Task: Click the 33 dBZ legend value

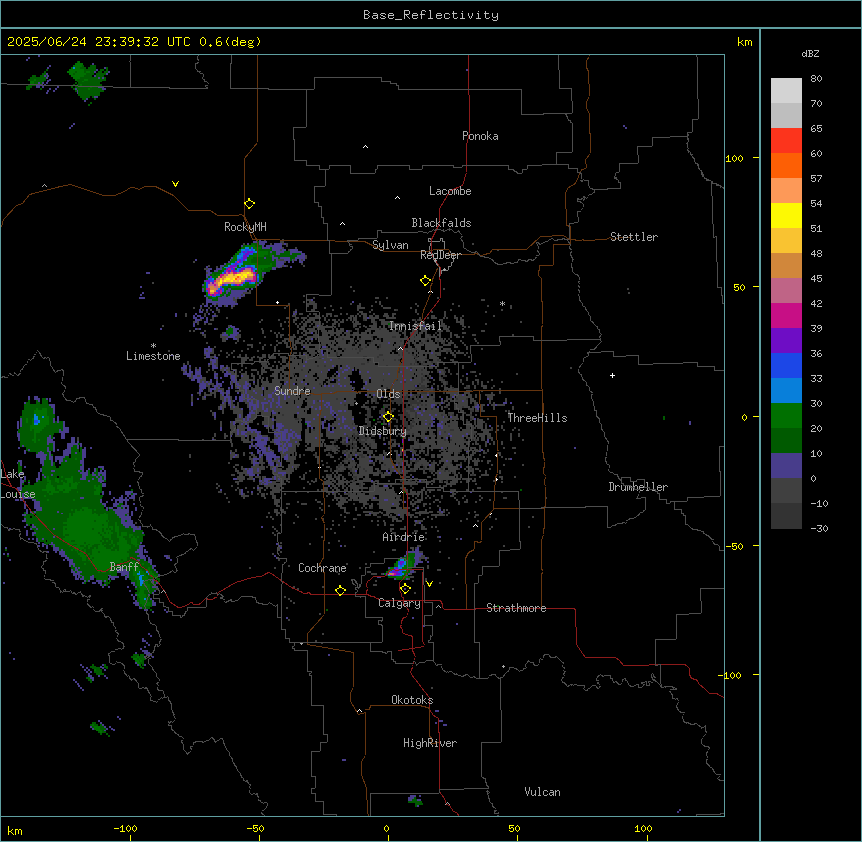Action: [x=816, y=379]
